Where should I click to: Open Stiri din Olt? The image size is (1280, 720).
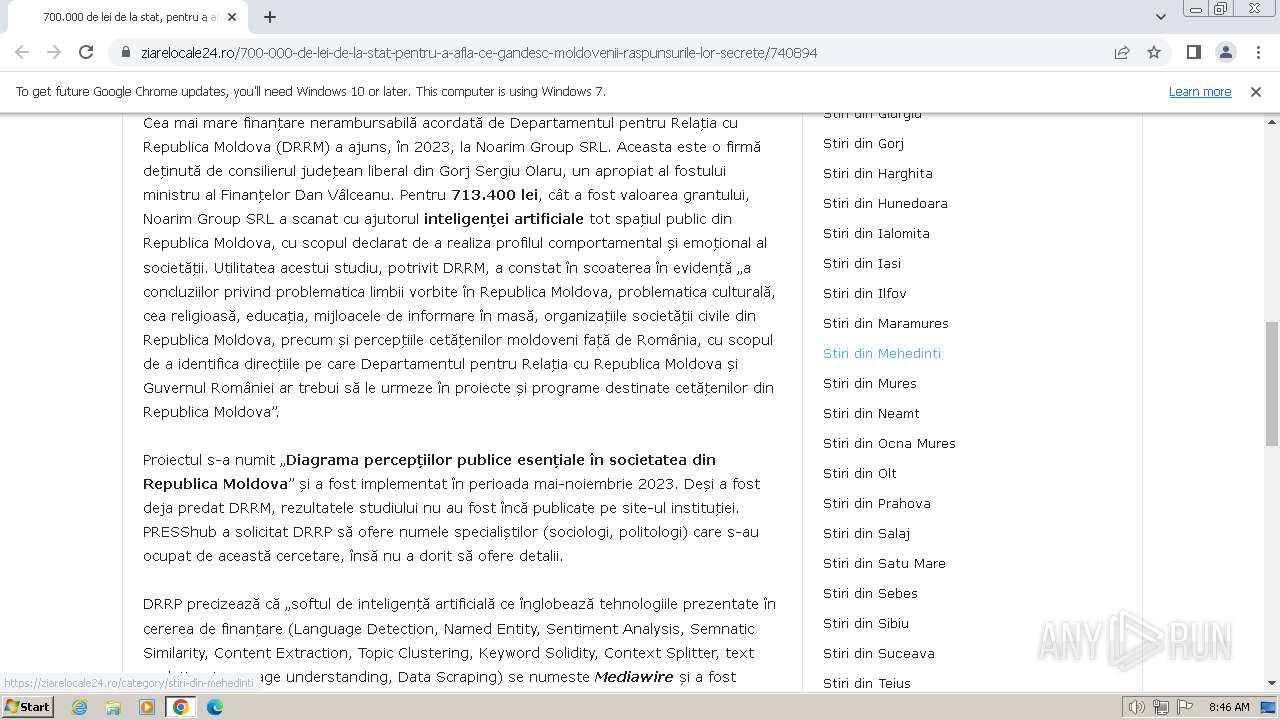[860, 473]
